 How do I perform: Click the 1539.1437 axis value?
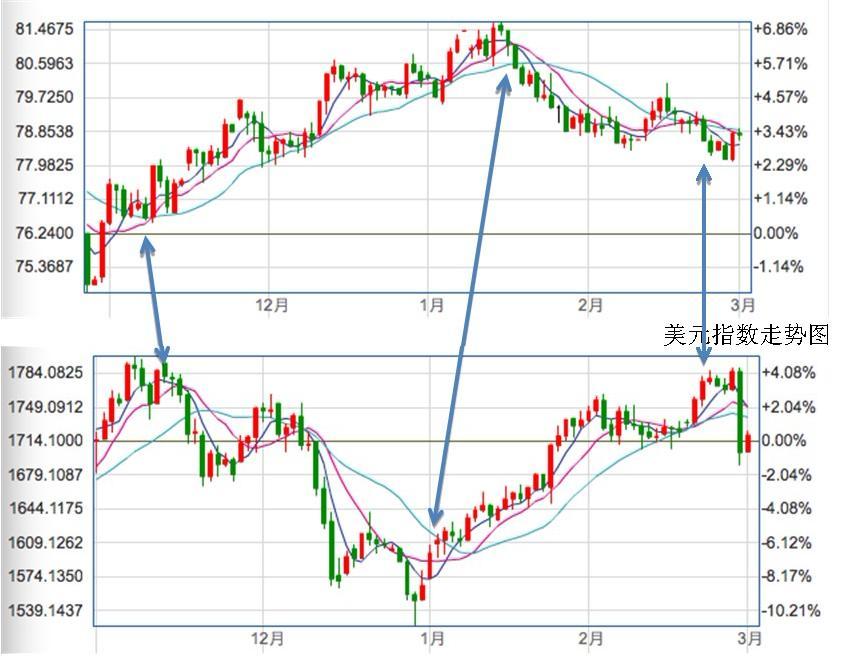(46, 611)
